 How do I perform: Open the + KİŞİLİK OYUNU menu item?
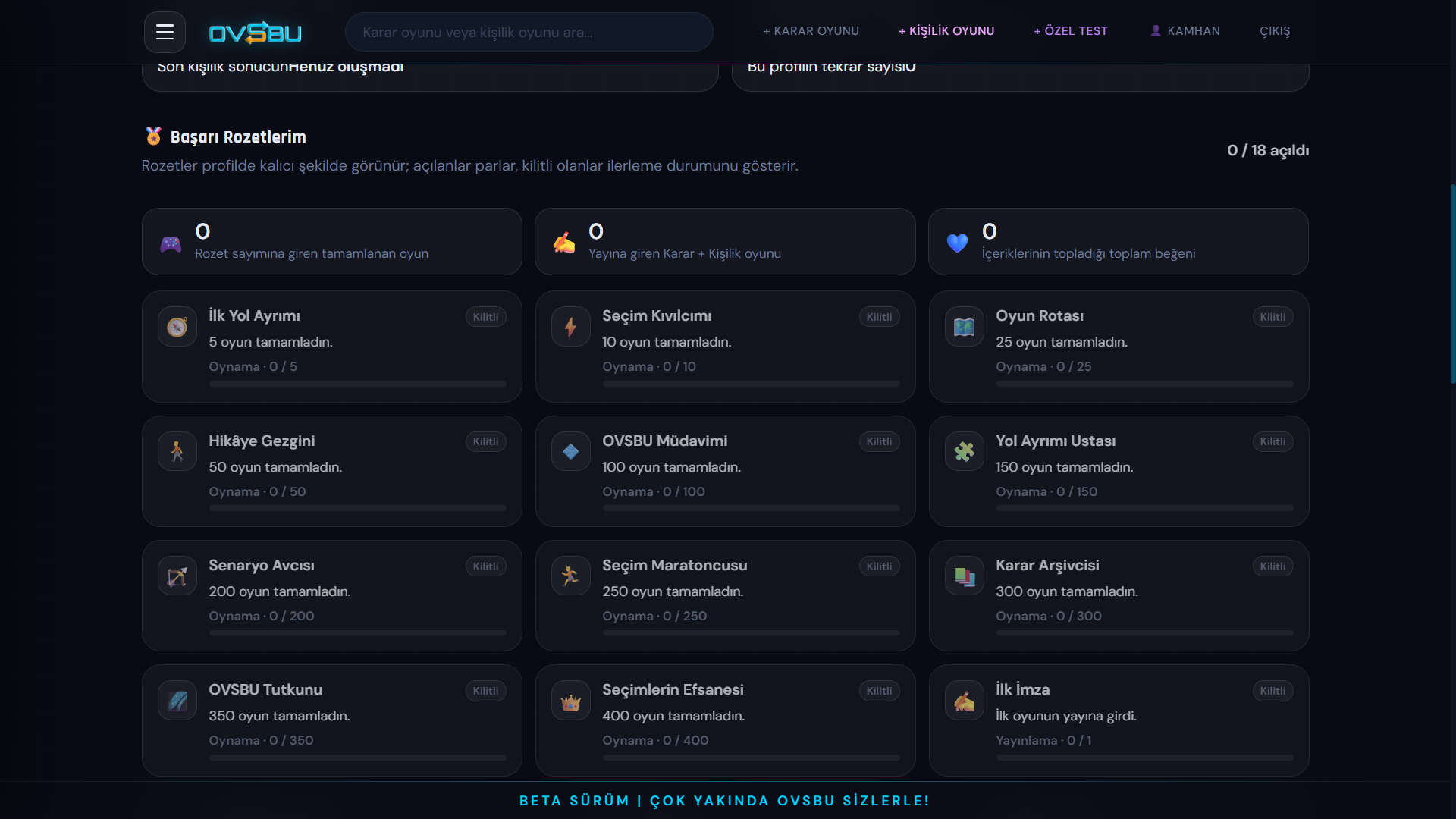[x=946, y=31]
